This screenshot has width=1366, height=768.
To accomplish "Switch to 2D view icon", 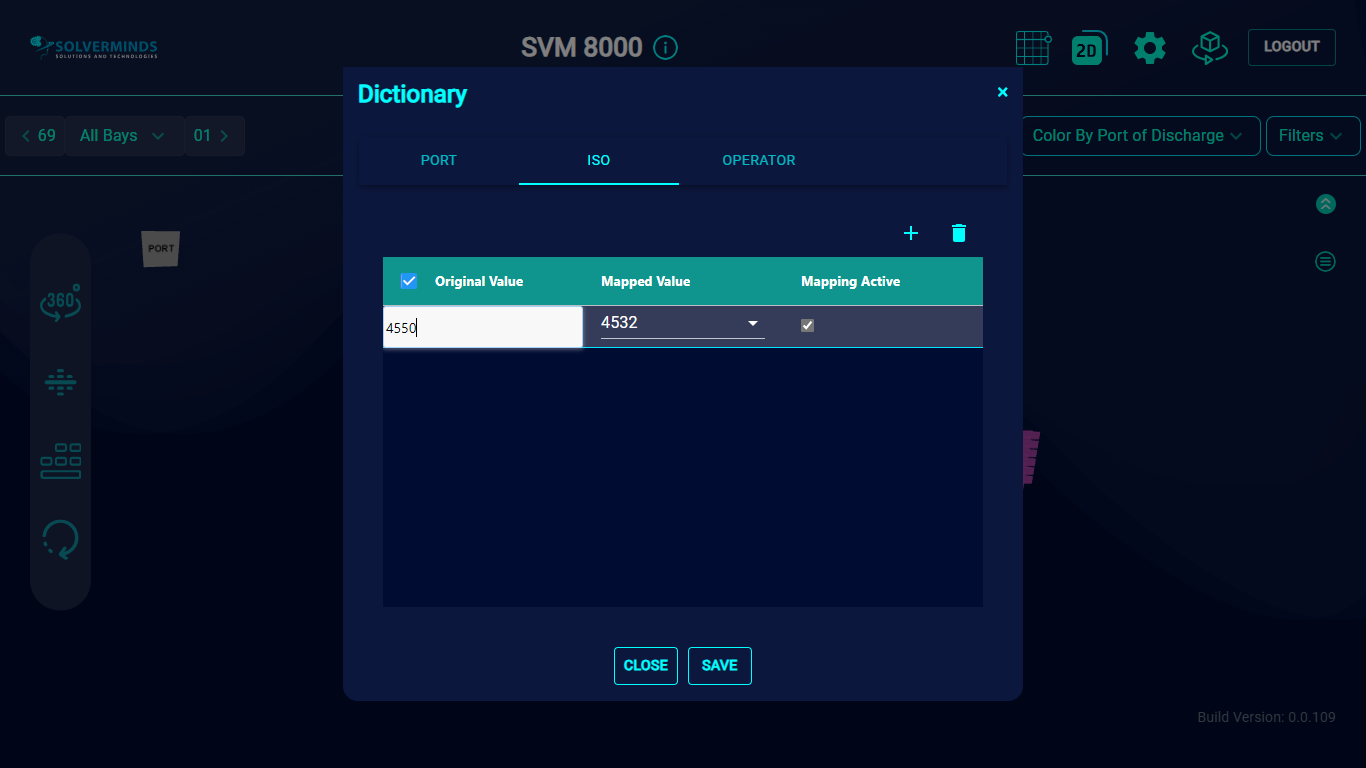I will click(1088, 48).
